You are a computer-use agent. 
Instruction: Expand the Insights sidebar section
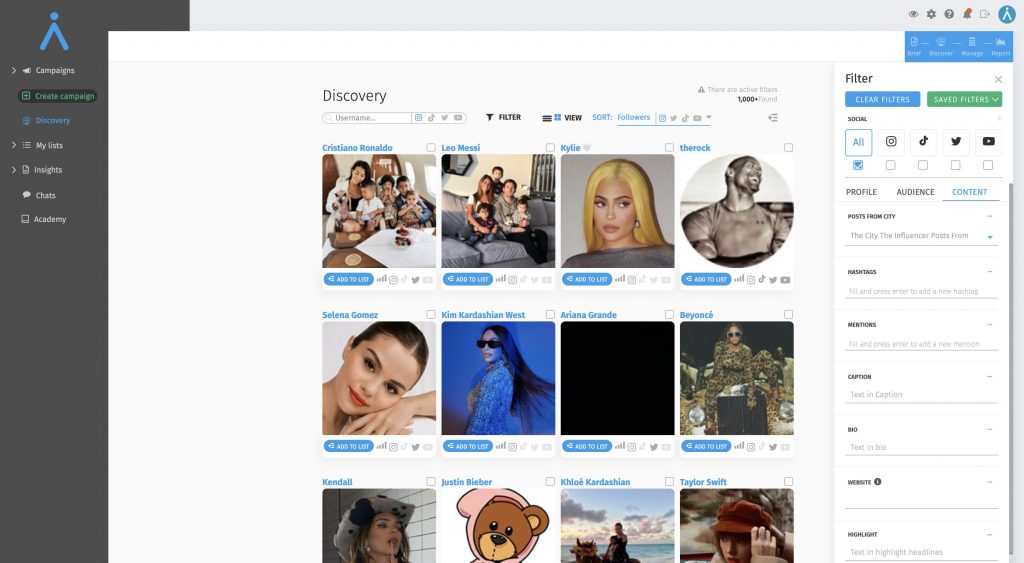tap(14, 170)
